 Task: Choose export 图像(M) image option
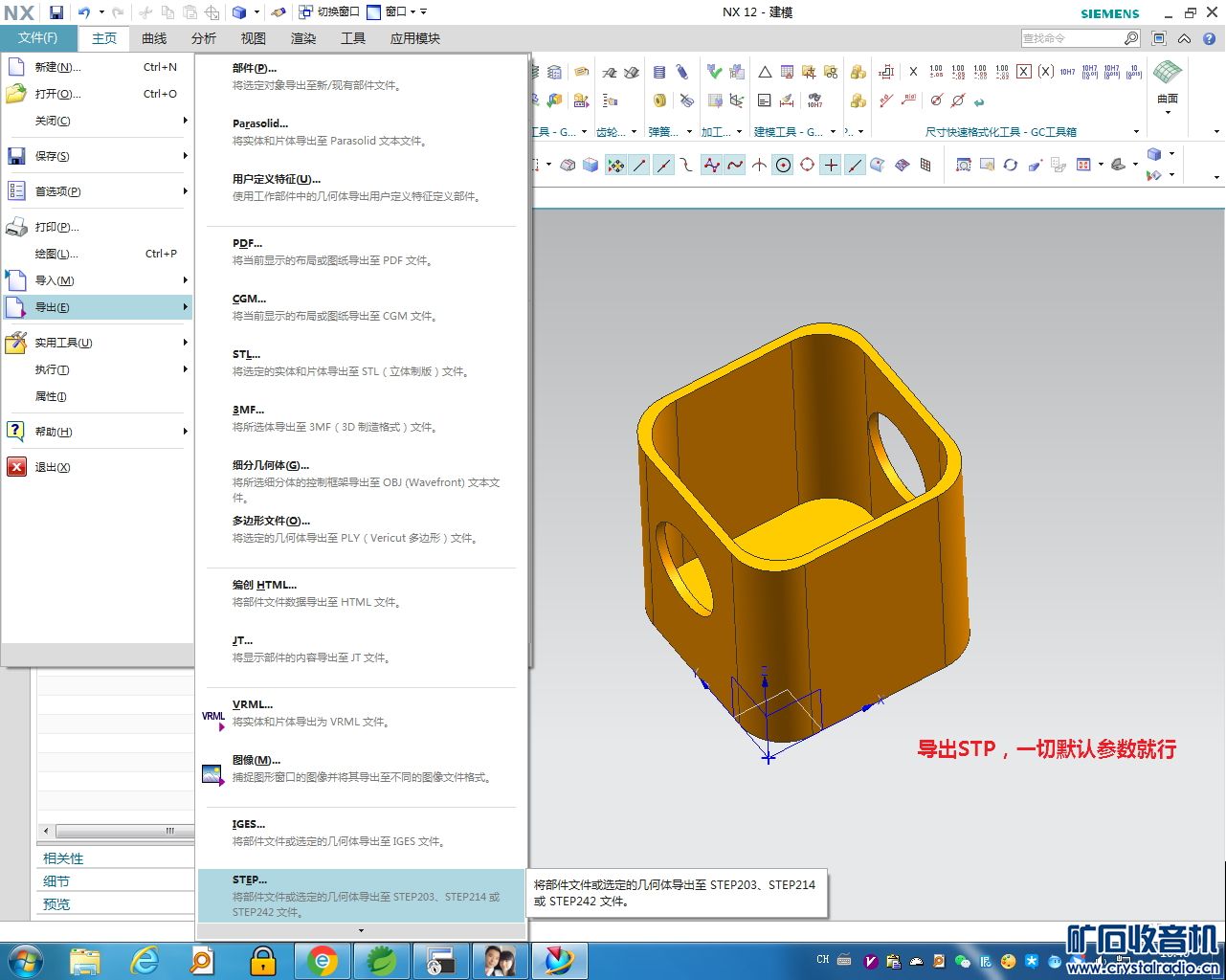[361, 768]
